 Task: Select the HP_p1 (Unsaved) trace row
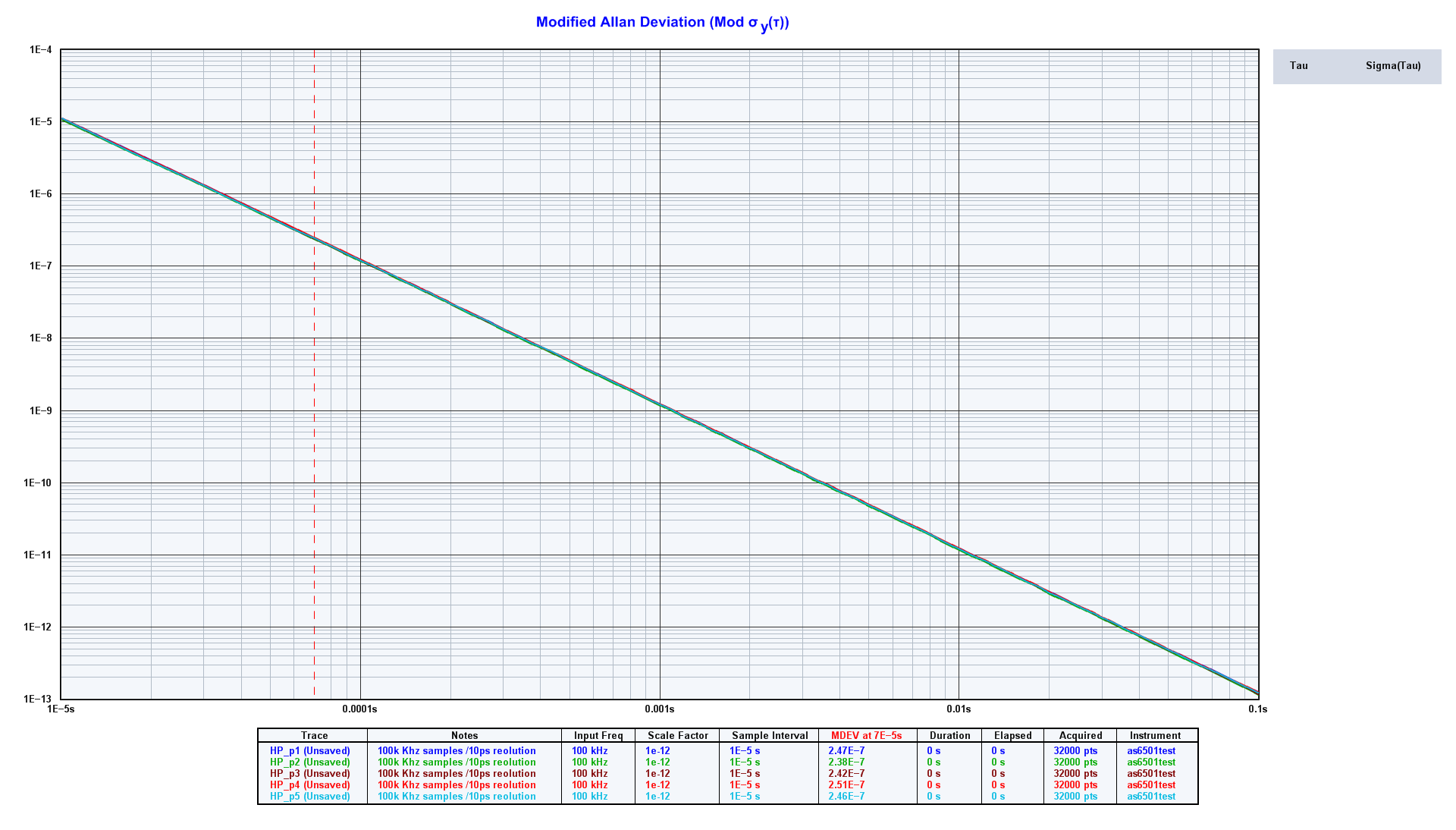[309, 751]
